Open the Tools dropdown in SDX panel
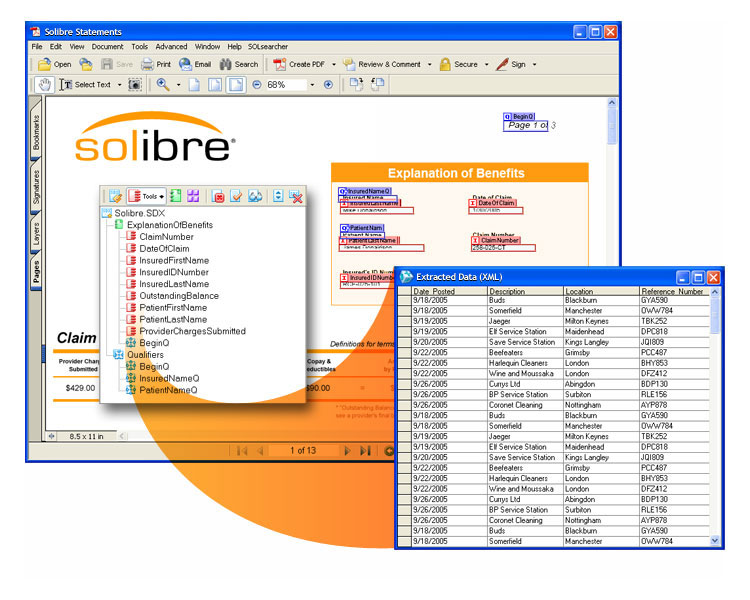 [147, 197]
